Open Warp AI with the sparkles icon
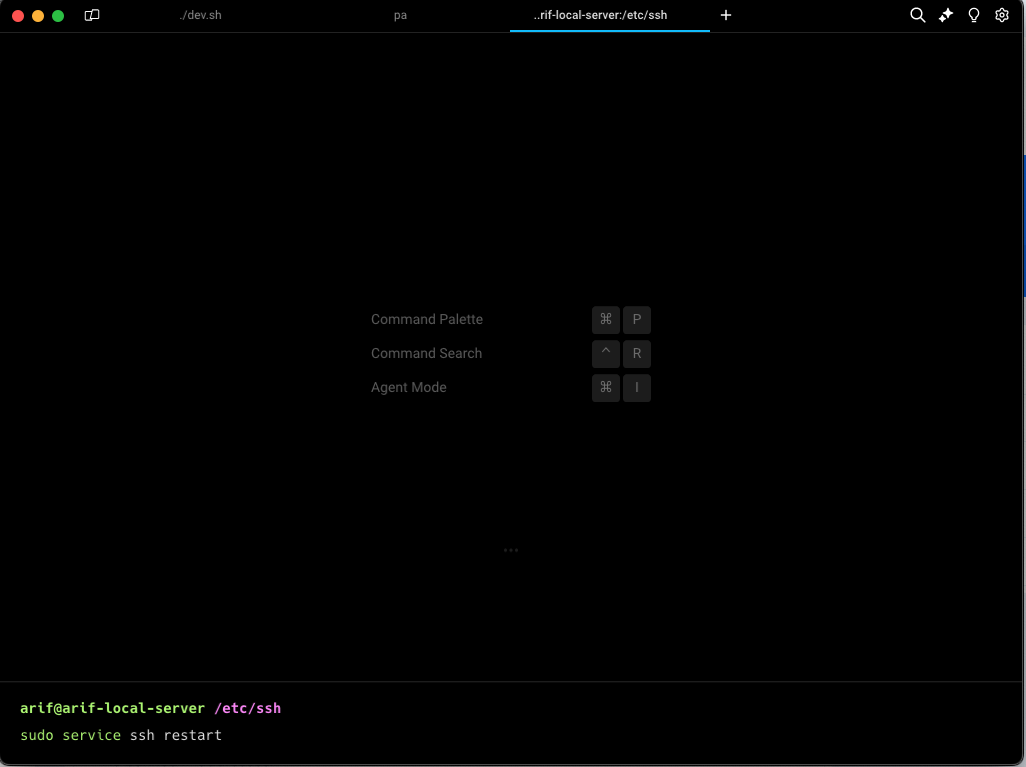Screen dimensions: 1026x767 click(x=945, y=15)
